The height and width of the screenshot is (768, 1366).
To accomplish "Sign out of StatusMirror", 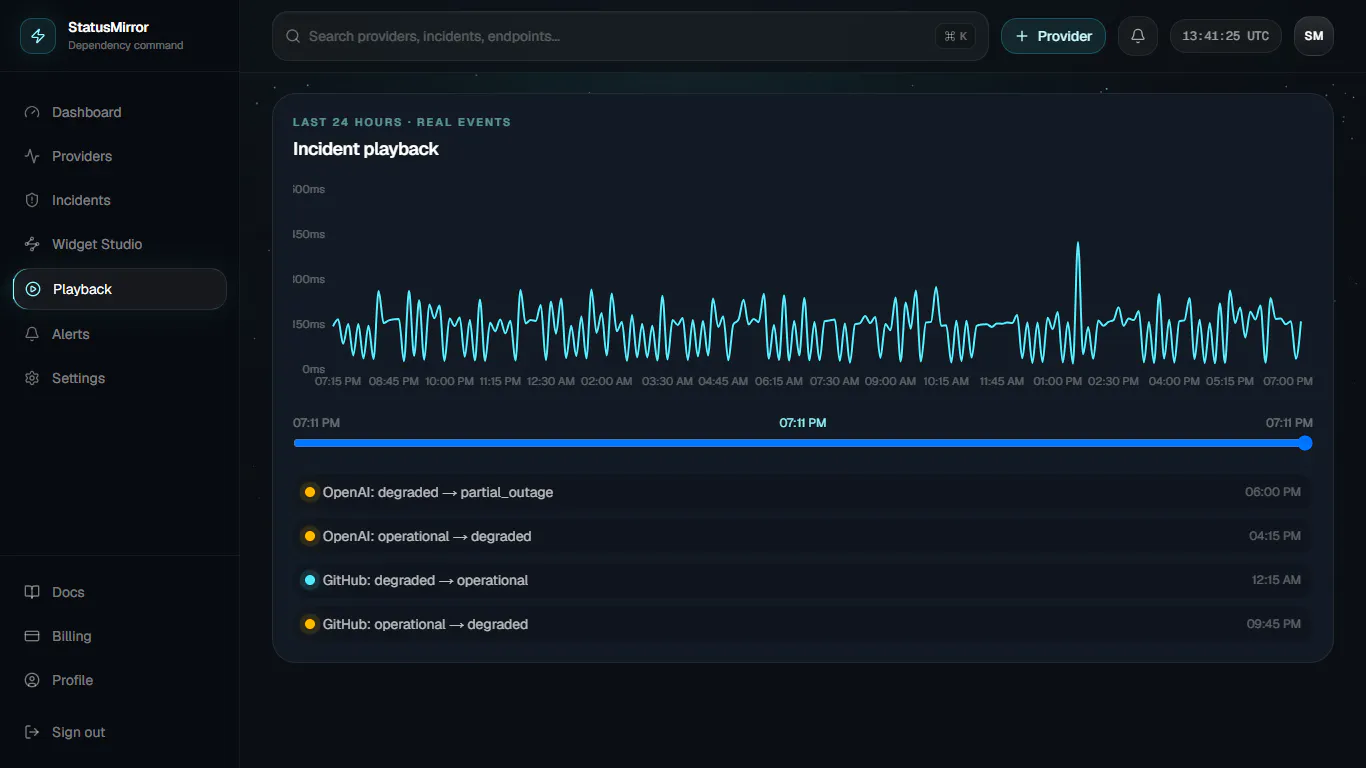I will click(x=120, y=732).
